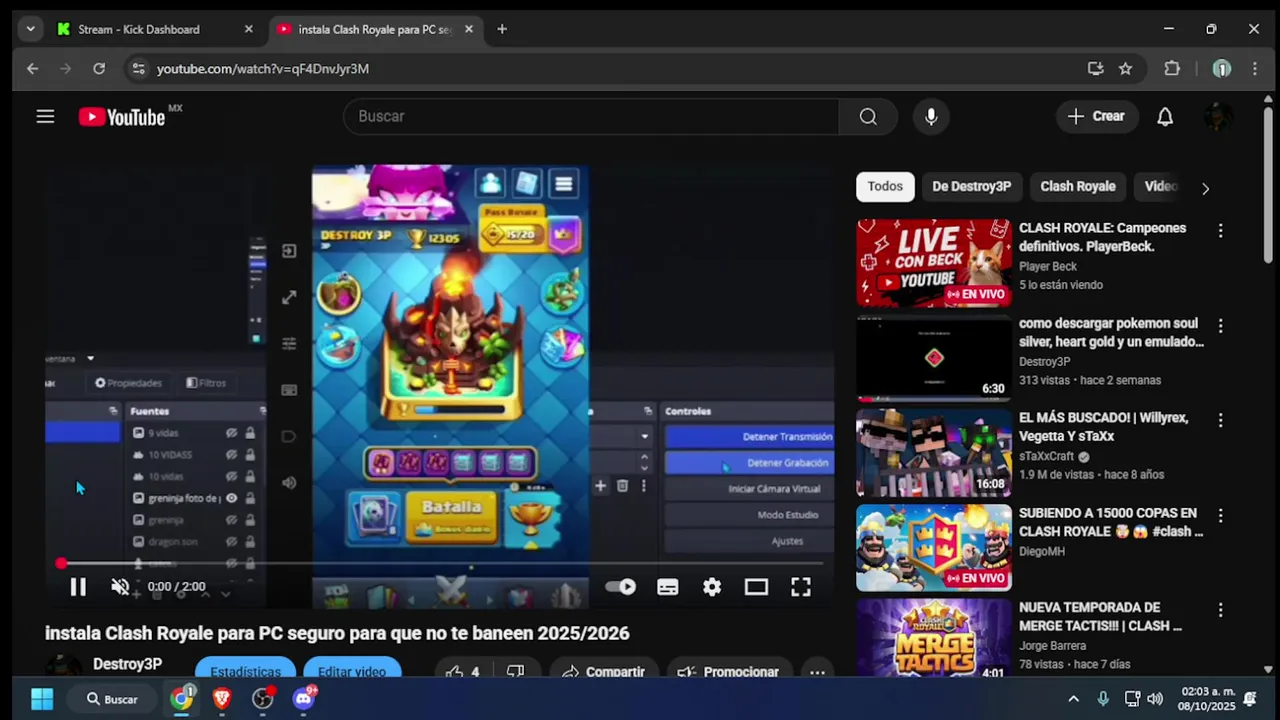Open options for pokemon soul silver video
The height and width of the screenshot is (720, 1280).
(1220, 326)
